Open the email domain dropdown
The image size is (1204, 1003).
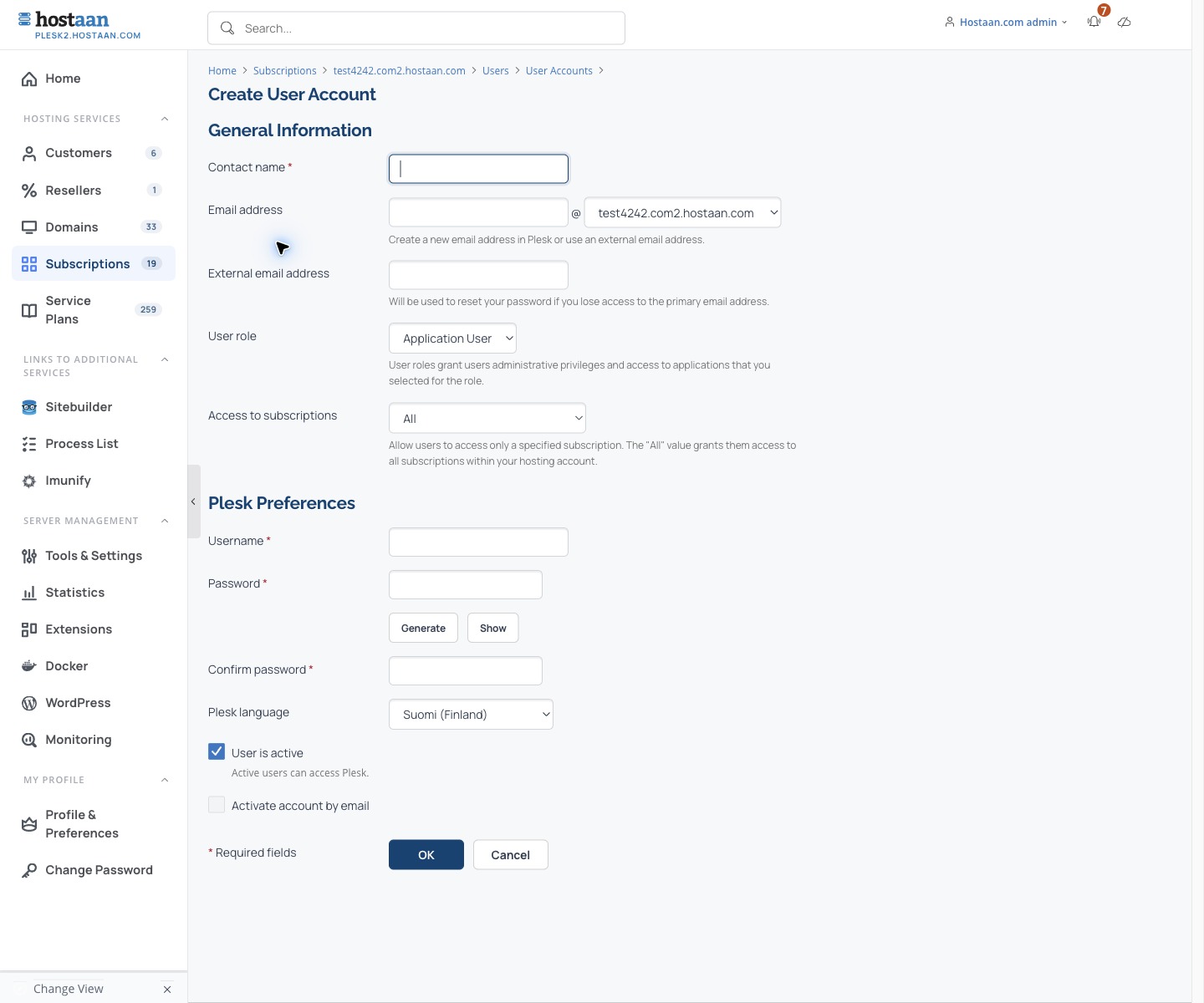[x=682, y=213]
